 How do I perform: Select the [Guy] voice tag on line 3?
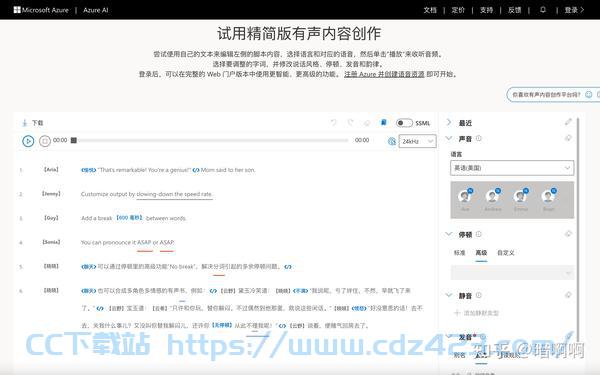[51, 218]
